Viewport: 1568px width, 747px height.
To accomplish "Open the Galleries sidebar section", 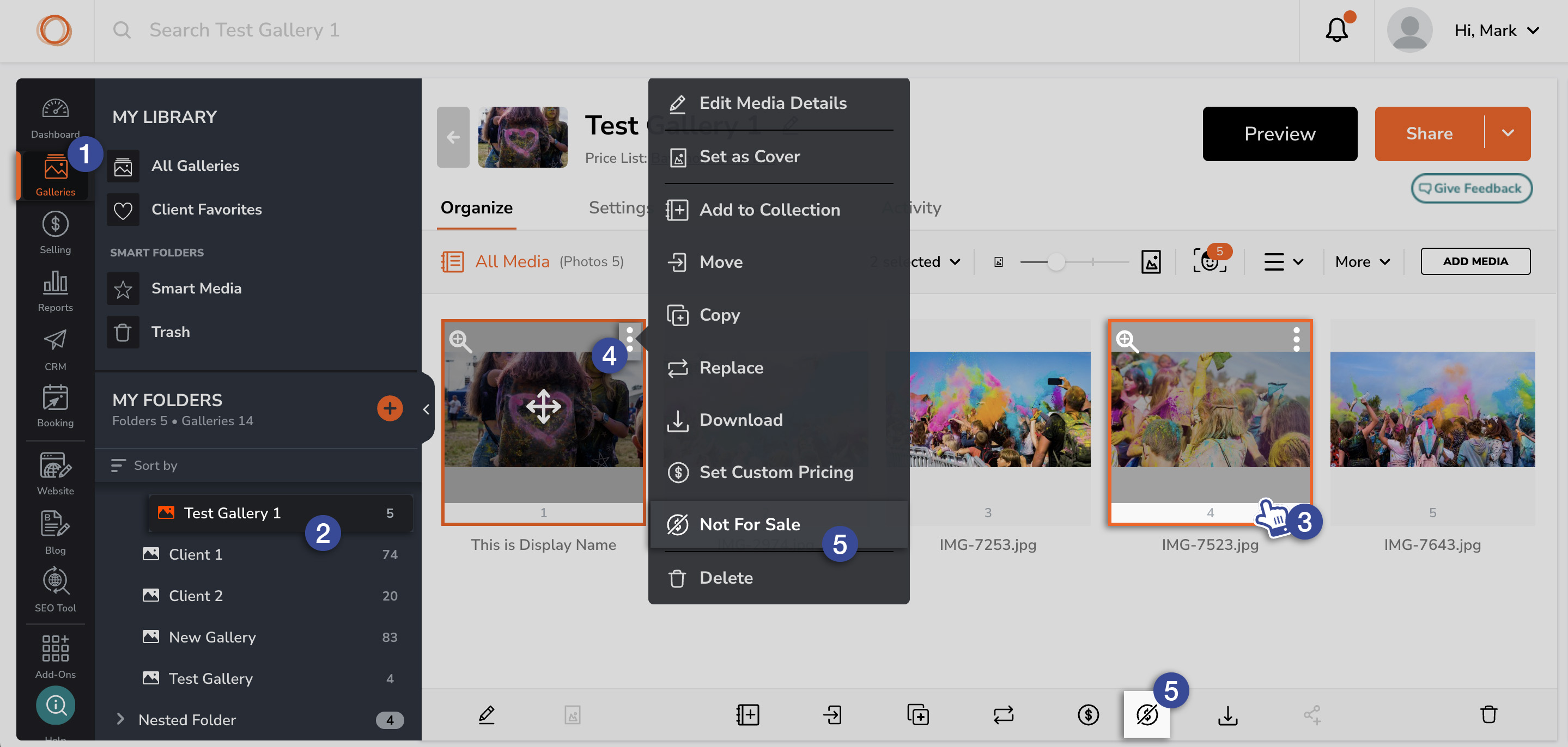I will pos(55,175).
